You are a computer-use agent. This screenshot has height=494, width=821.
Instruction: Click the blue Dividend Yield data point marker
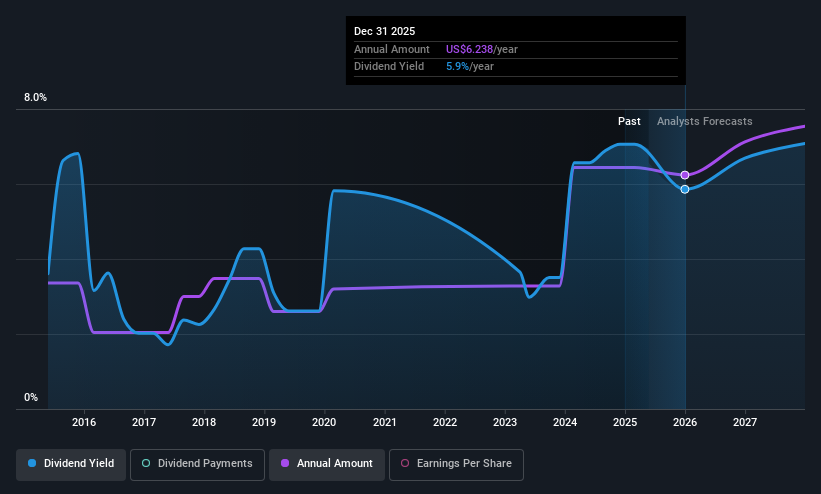(685, 189)
